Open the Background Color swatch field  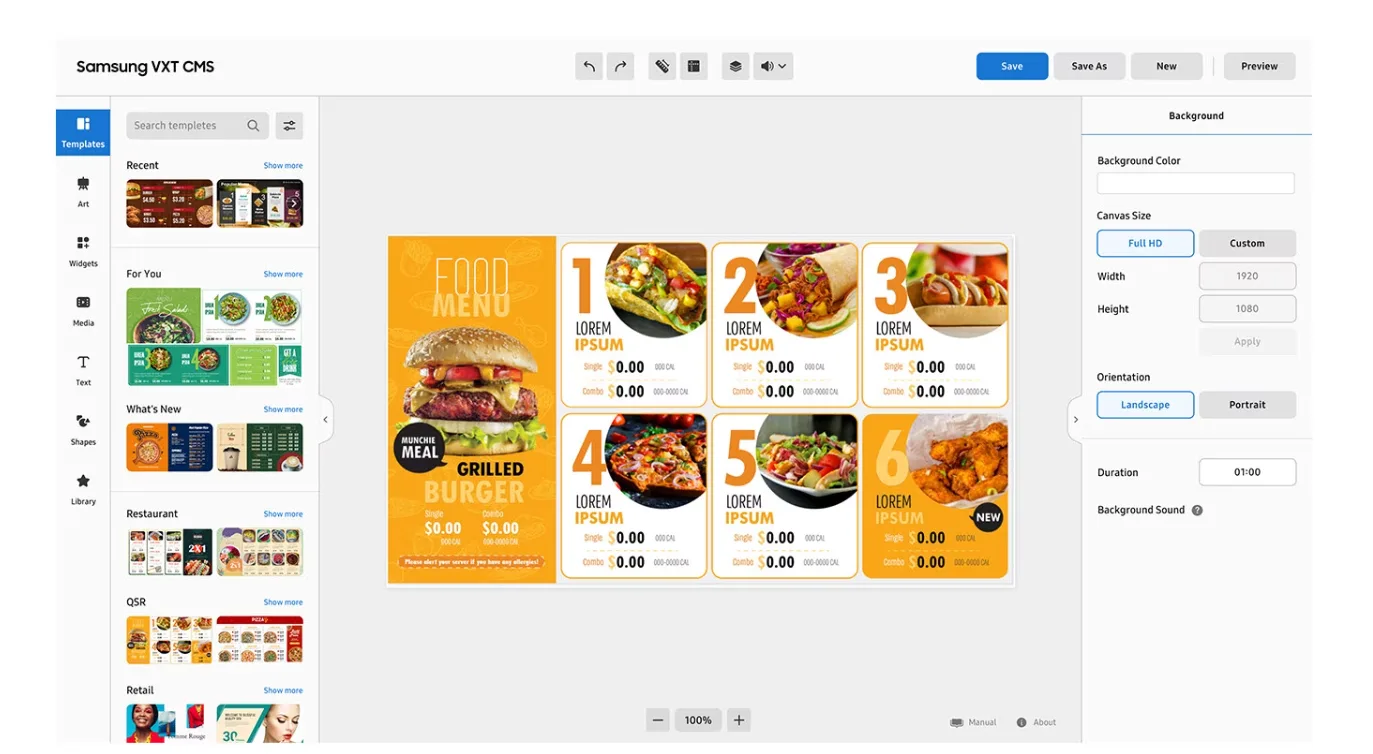point(1196,183)
